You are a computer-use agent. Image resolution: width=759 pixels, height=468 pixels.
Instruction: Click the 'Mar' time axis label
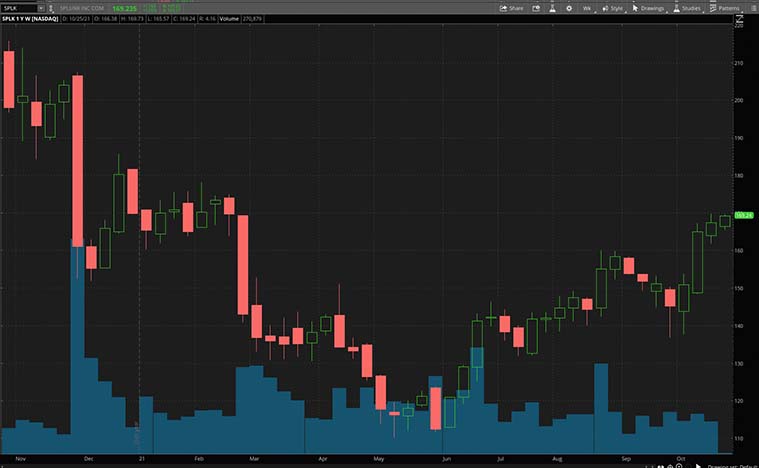(x=254, y=458)
